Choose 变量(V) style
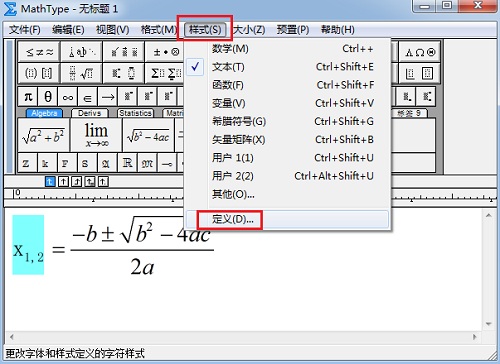Image resolution: width=500 pixels, height=364 pixels. (x=287, y=103)
